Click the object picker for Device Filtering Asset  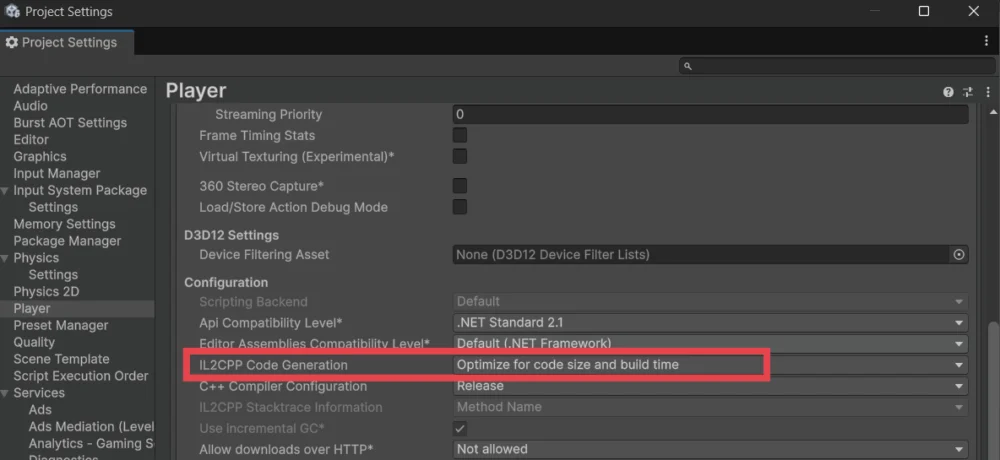tap(959, 255)
